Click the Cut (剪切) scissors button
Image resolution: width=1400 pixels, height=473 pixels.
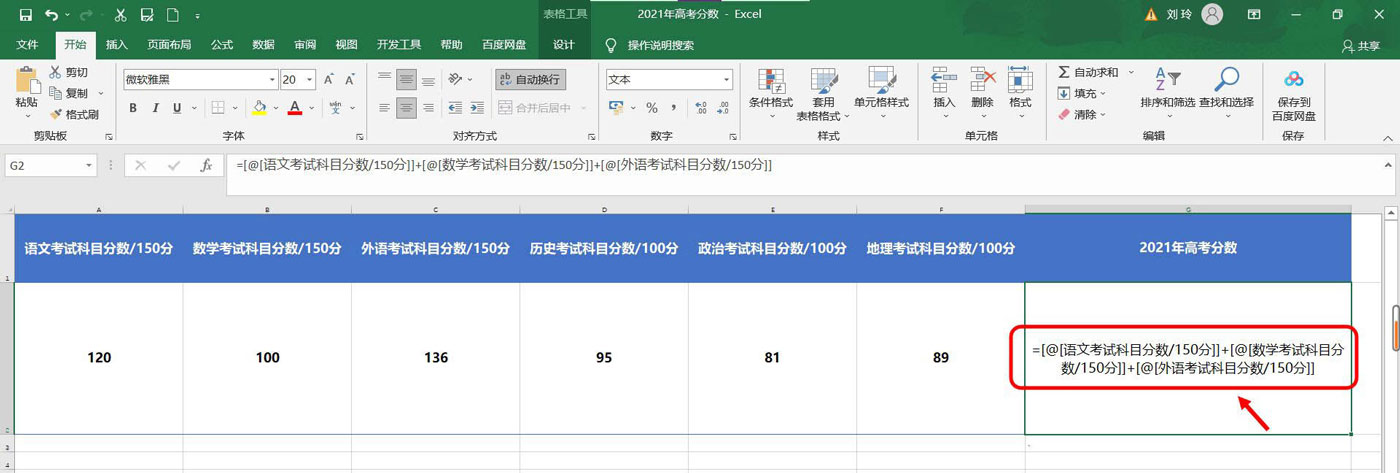tap(68, 72)
